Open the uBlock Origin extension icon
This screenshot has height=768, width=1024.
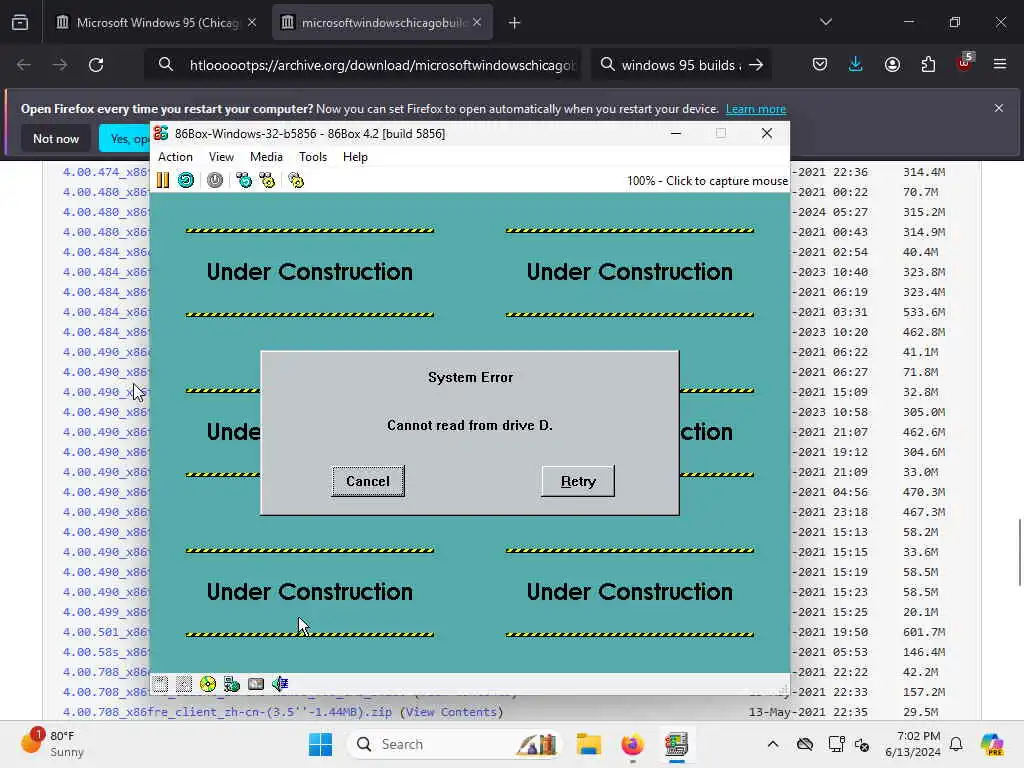[x=964, y=63]
